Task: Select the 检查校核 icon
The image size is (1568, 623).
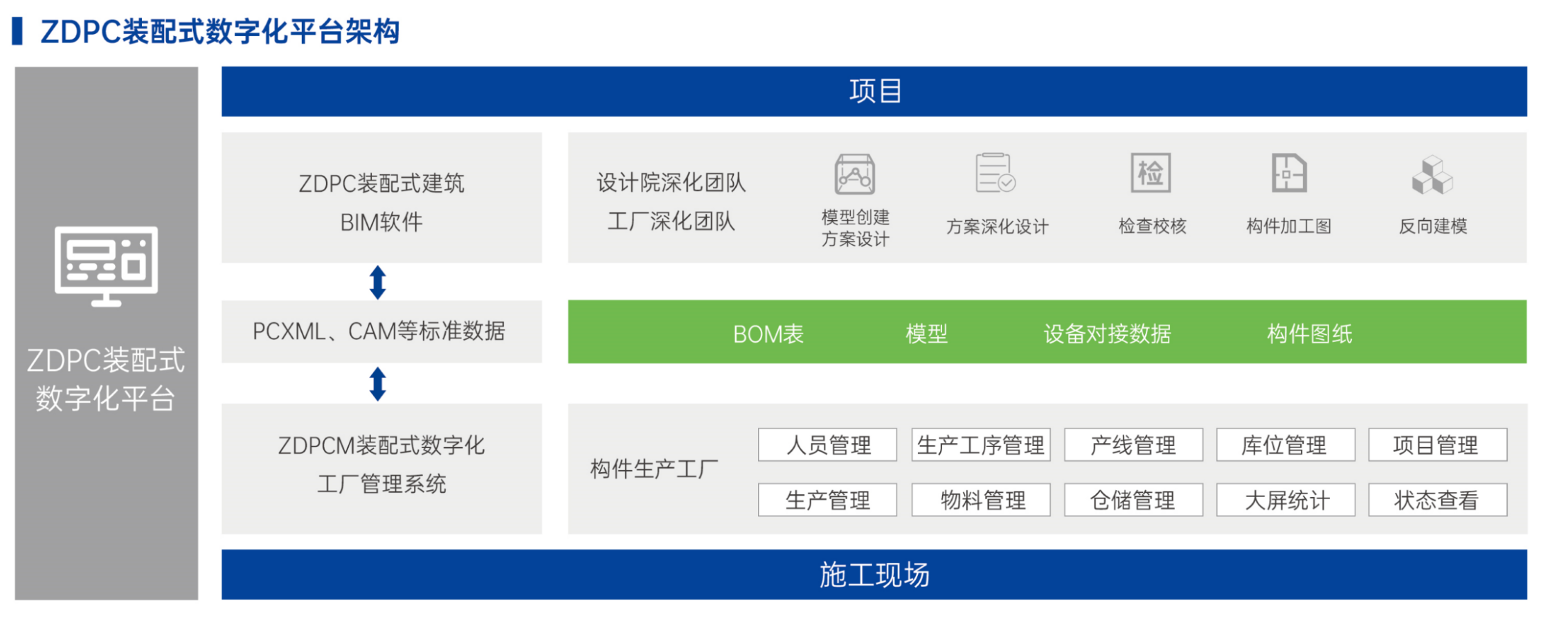Action: click(x=1150, y=173)
